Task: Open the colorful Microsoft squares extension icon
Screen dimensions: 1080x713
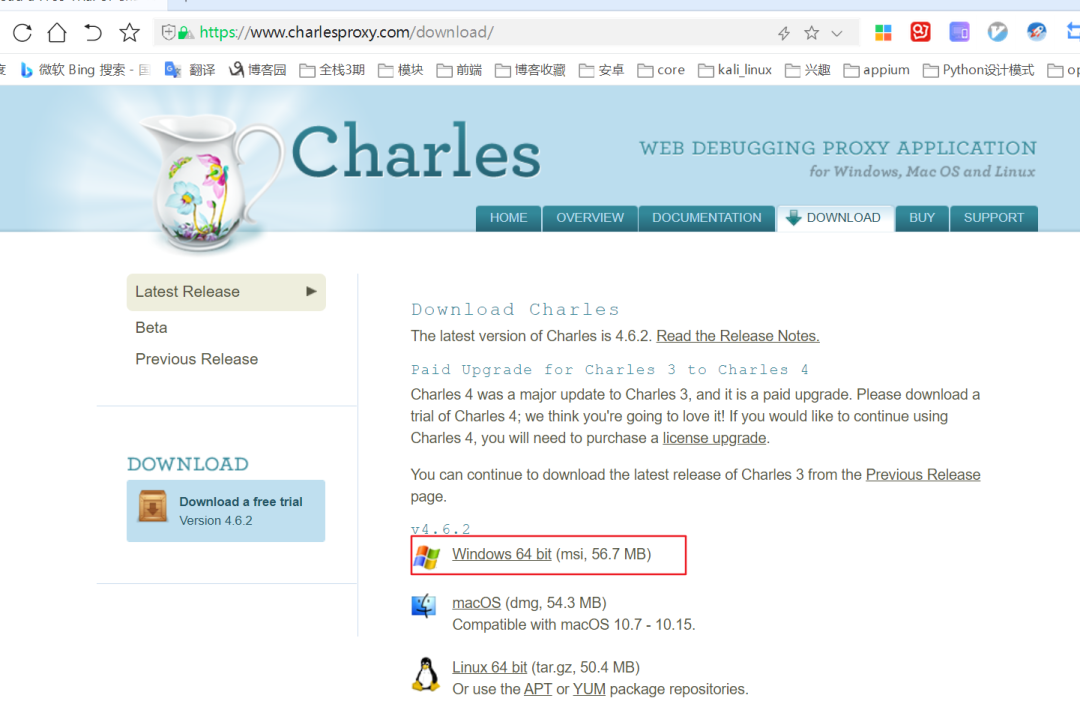Action: click(x=883, y=32)
